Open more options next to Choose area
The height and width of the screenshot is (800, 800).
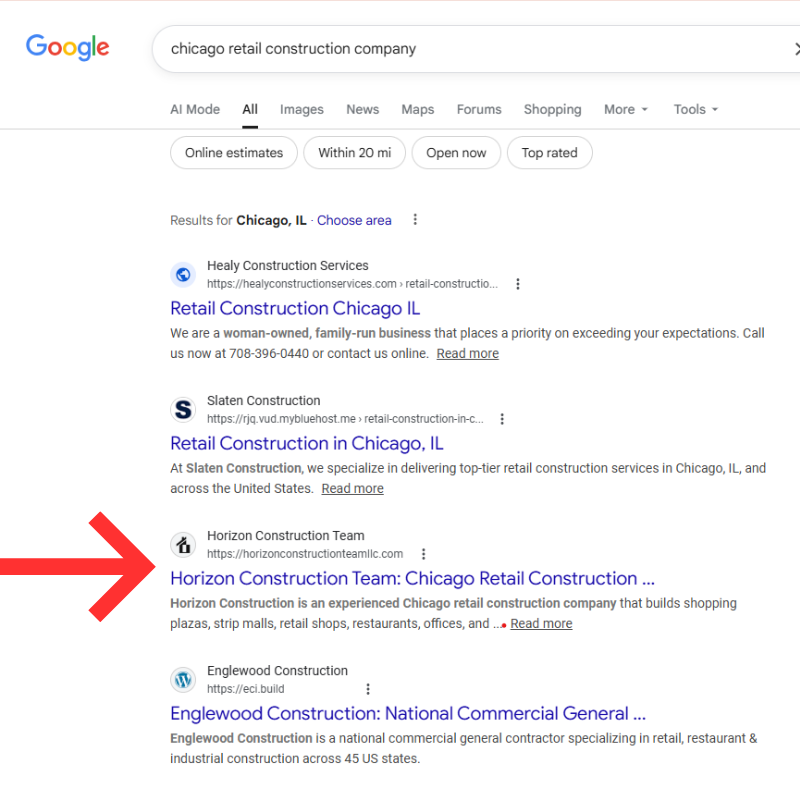click(x=415, y=220)
